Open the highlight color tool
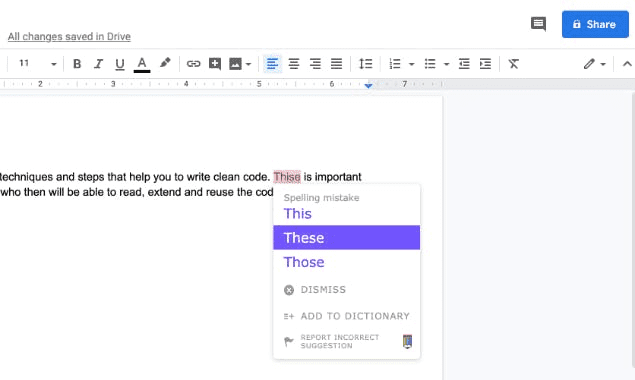This screenshot has width=635, height=380. tap(165, 63)
